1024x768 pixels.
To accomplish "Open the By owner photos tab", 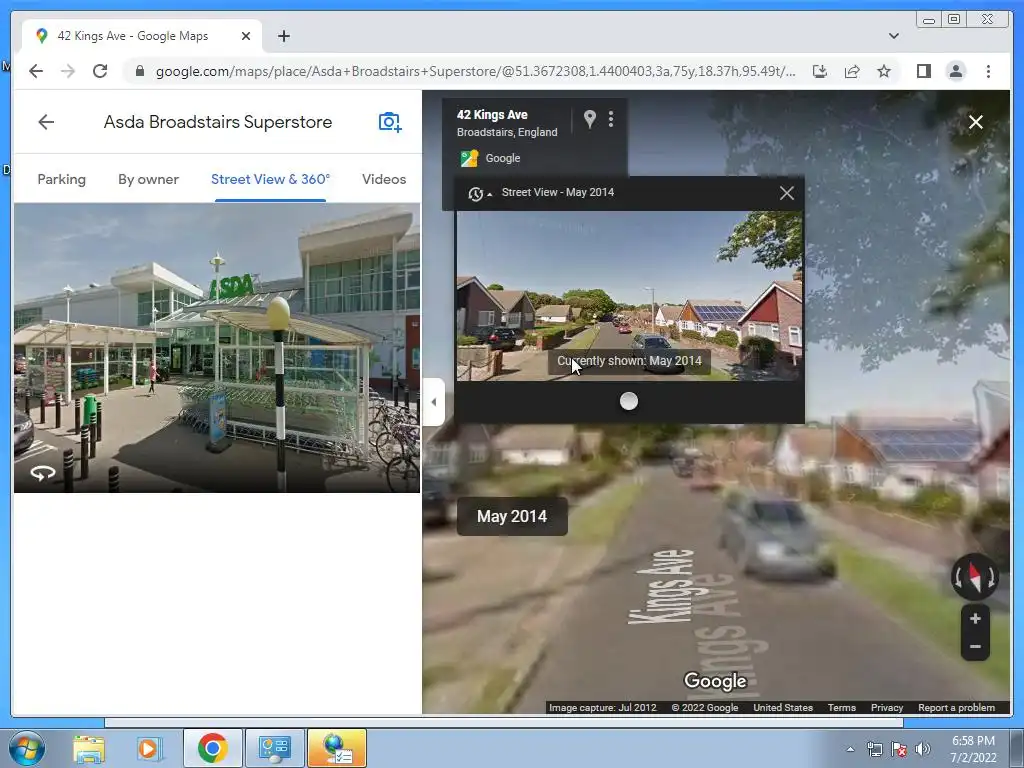I will tap(148, 179).
